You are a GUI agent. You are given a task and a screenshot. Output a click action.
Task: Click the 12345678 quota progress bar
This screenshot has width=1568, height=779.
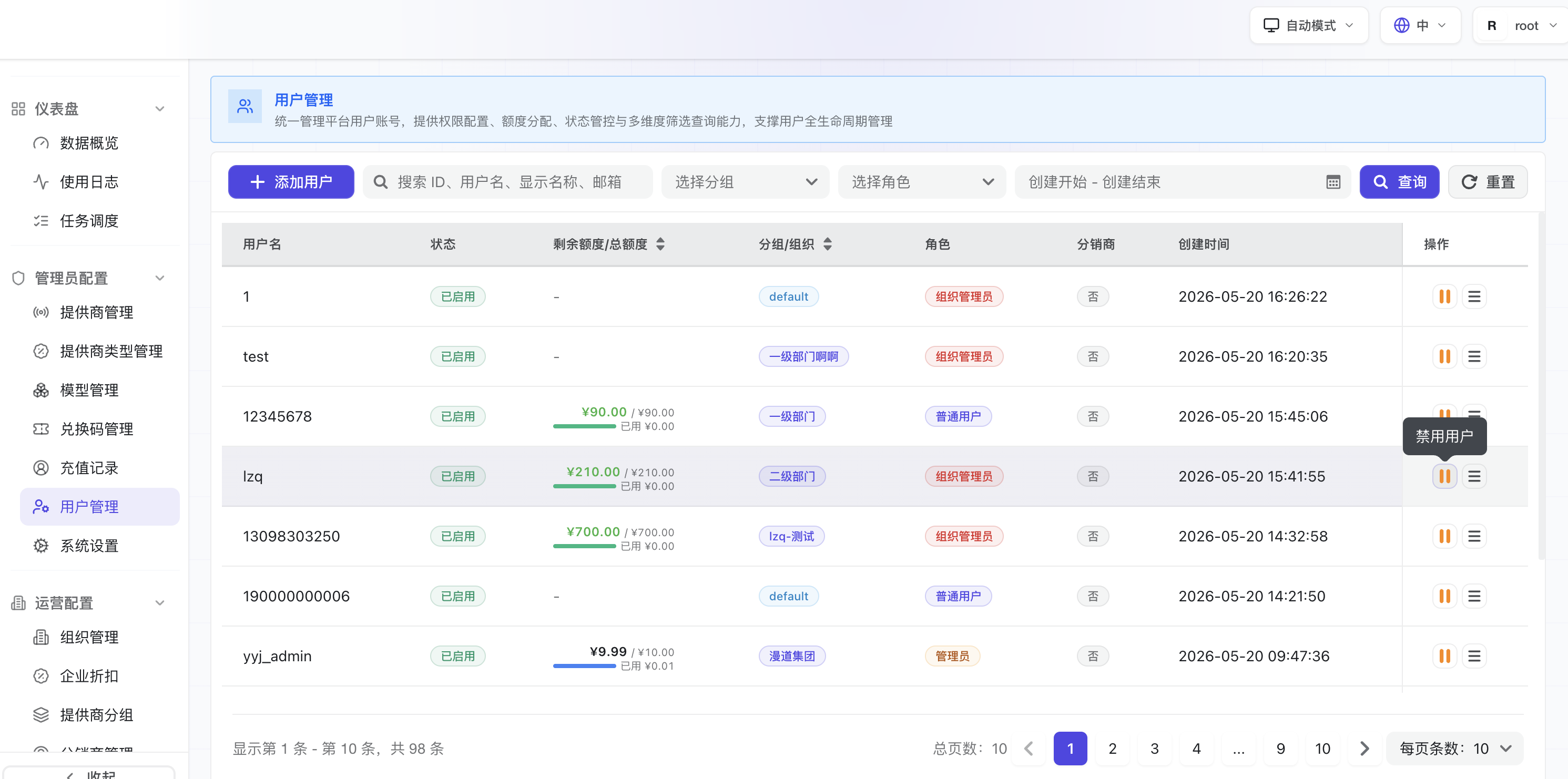pos(584,426)
